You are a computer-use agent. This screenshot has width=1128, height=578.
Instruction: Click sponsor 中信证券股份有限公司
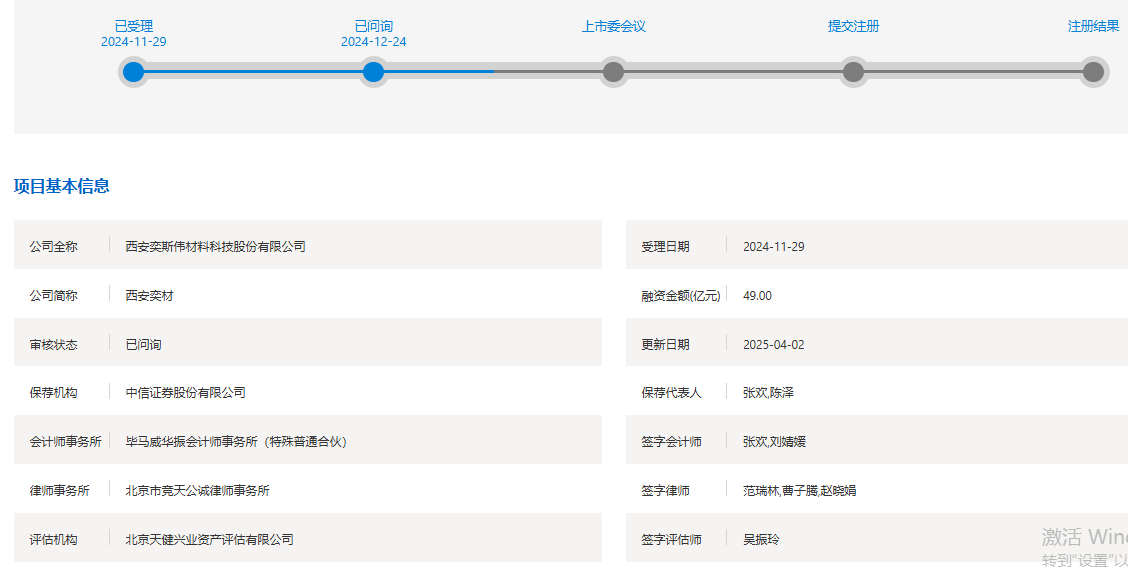click(x=186, y=392)
